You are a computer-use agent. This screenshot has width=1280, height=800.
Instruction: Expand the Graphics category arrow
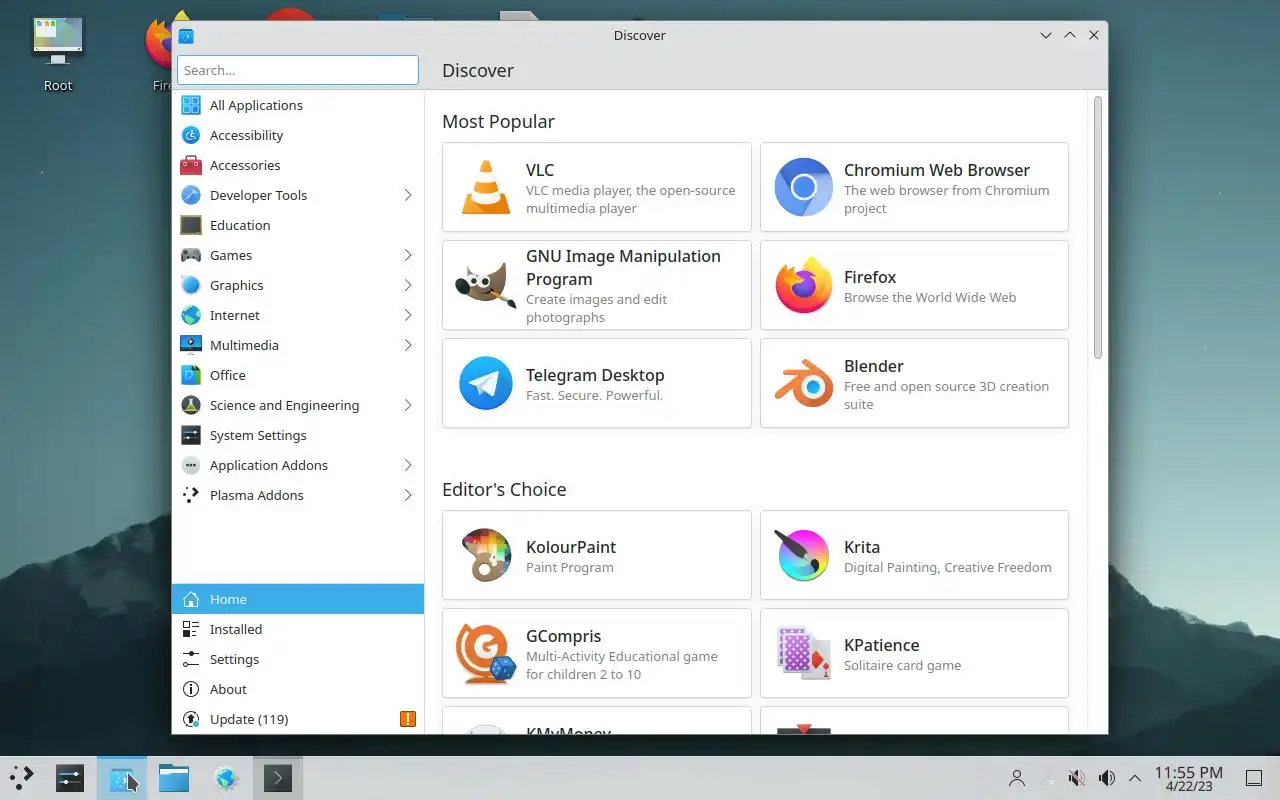coord(408,285)
